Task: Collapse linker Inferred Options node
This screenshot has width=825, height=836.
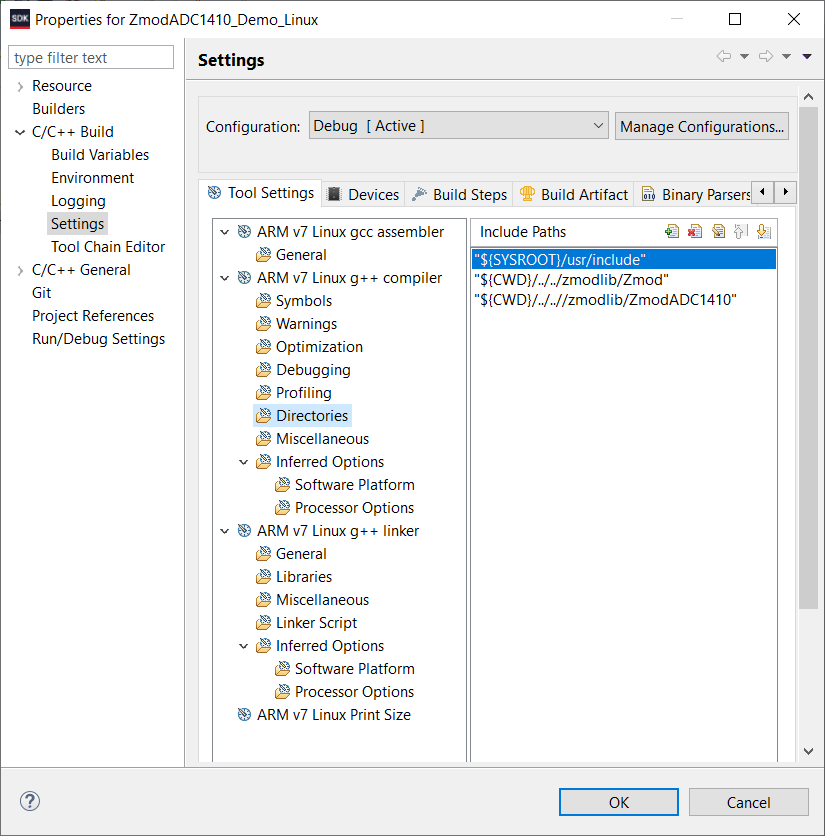Action: click(244, 646)
